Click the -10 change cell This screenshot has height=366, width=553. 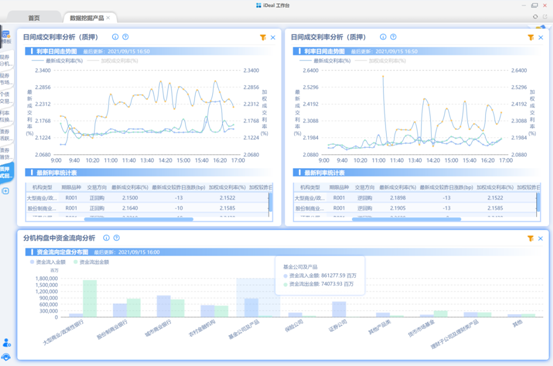coord(178,208)
